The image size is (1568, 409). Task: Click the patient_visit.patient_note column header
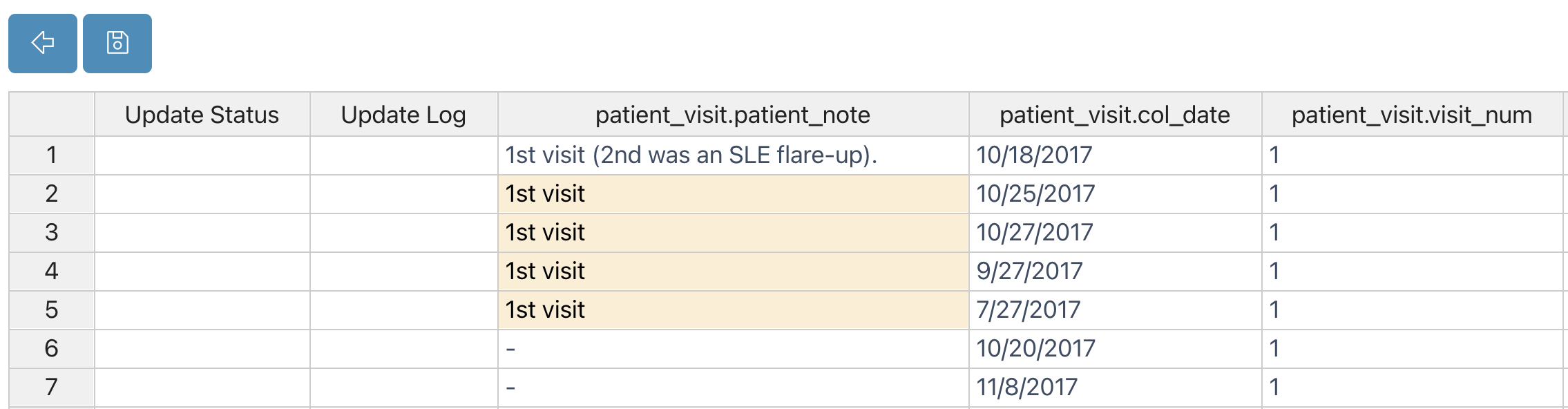click(733, 115)
